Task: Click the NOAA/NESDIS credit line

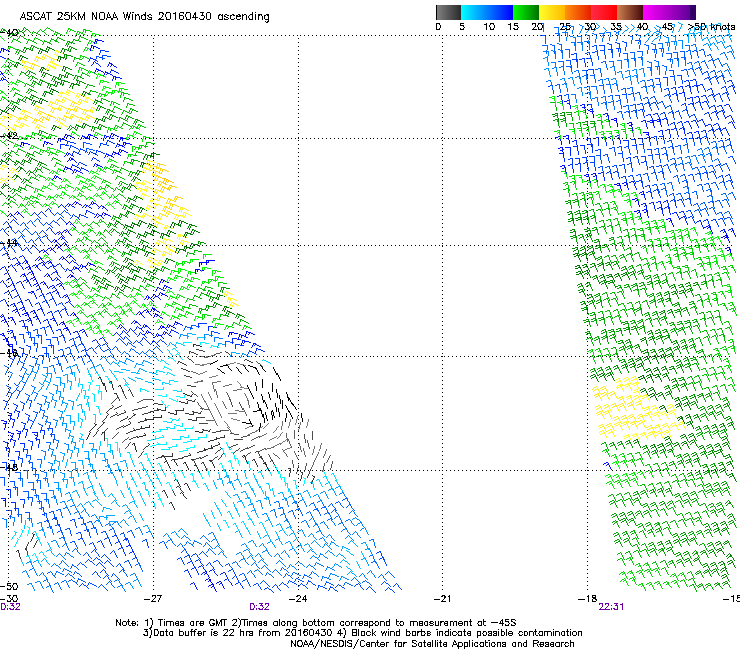Action: pyautogui.click(x=432, y=644)
